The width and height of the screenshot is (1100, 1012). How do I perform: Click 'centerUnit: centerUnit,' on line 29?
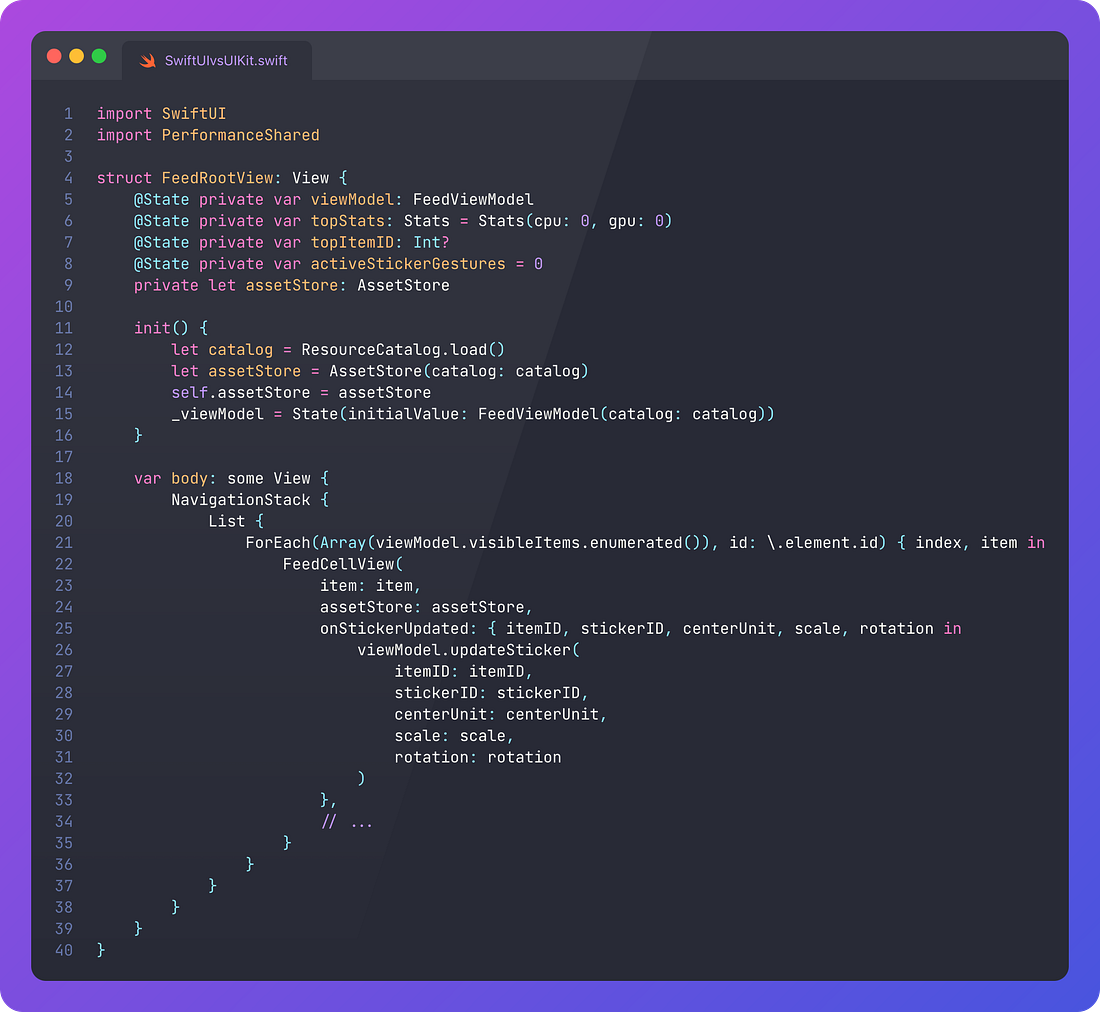(x=501, y=715)
